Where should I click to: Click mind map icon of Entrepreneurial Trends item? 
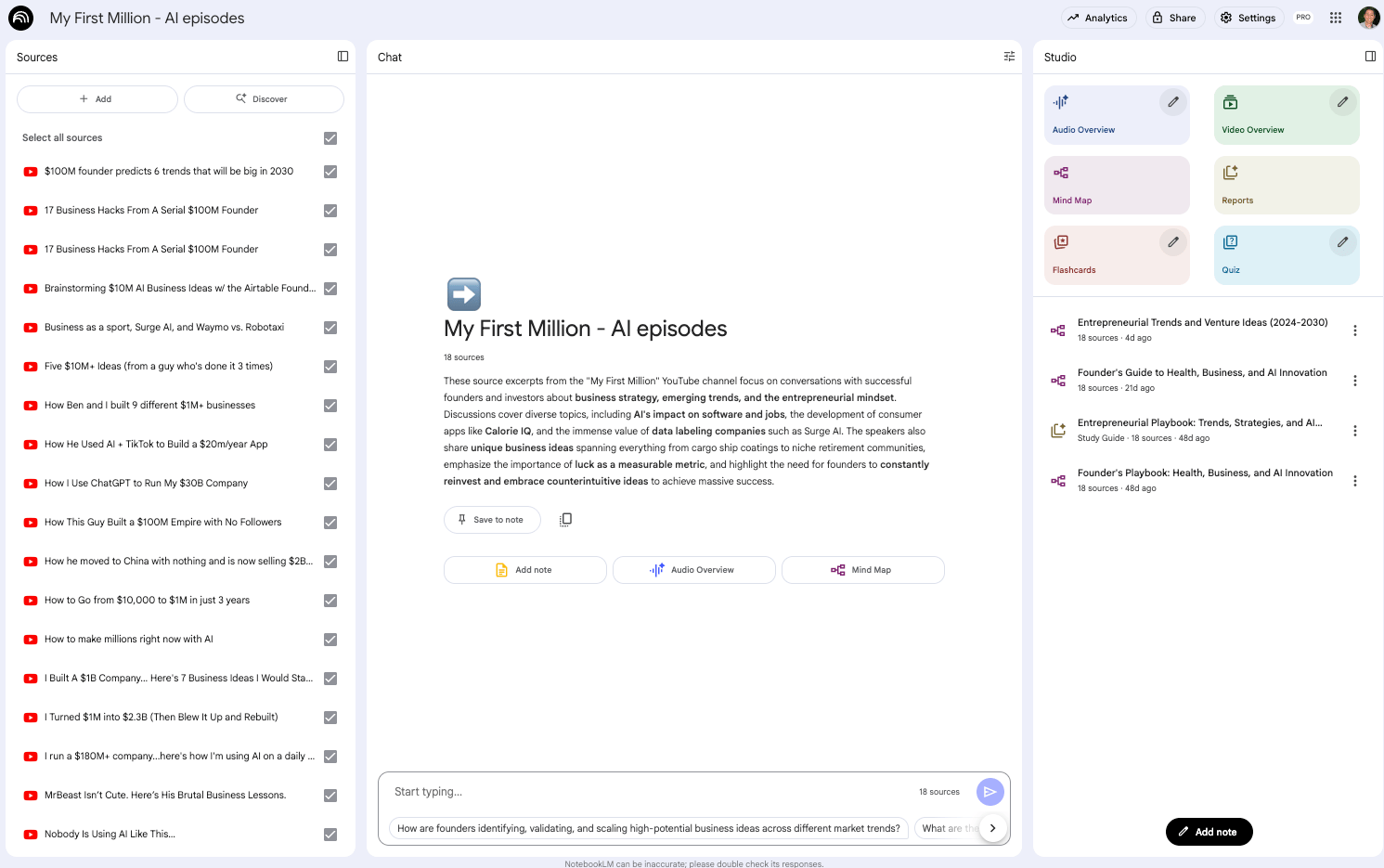coord(1057,330)
